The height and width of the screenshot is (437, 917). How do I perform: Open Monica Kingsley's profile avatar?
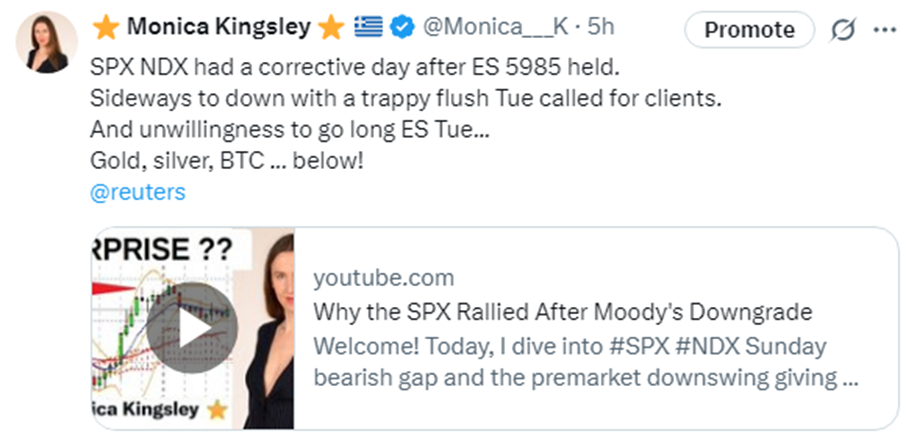pyautogui.click(x=48, y=42)
